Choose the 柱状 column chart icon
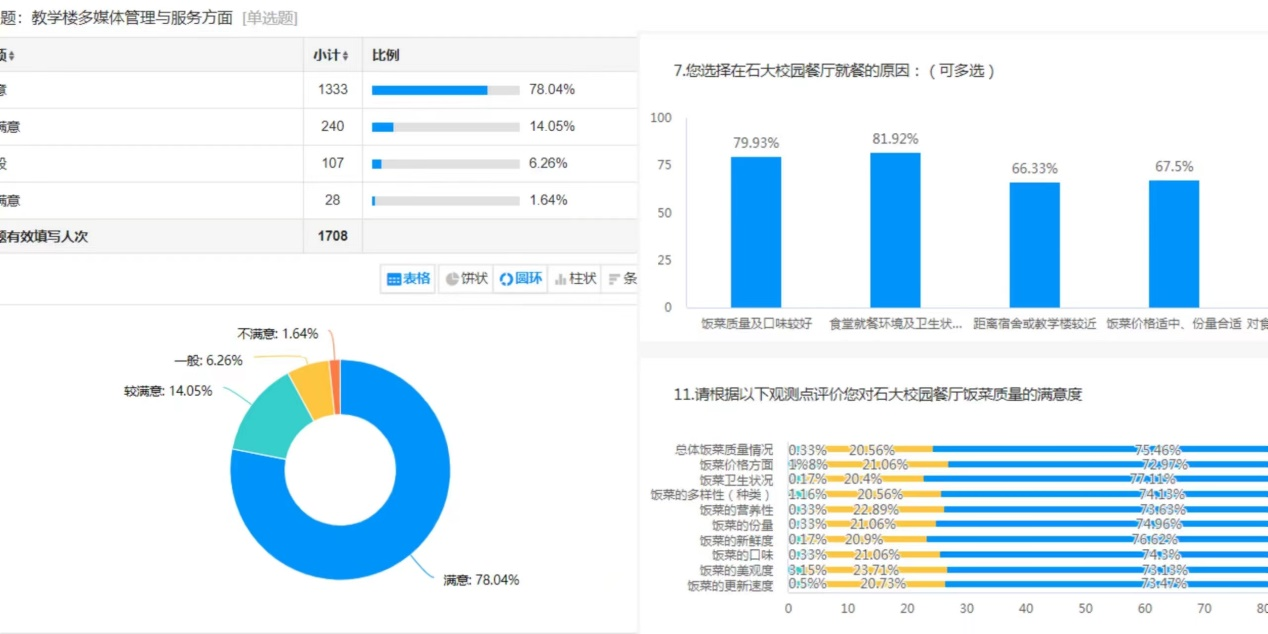Image resolution: width=1268 pixels, height=634 pixels. tap(576, 279)
